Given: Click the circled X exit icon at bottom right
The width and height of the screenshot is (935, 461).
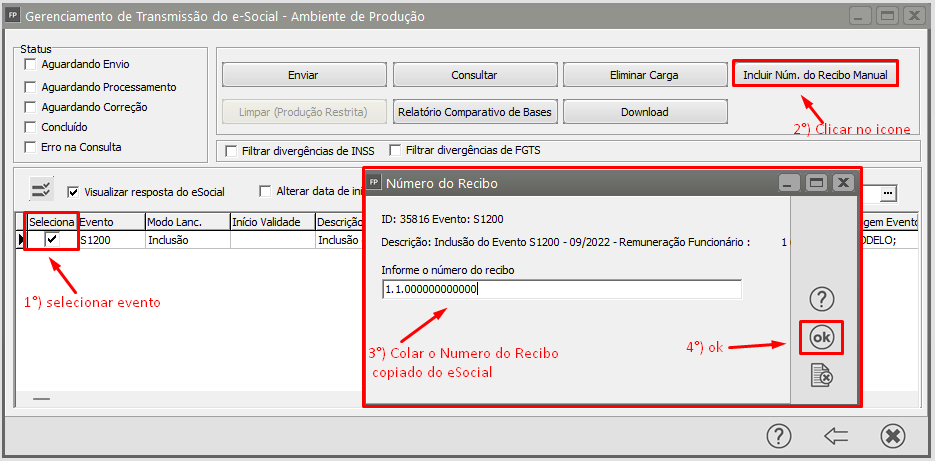Looking at the screenshot, I should click(893, 436).
